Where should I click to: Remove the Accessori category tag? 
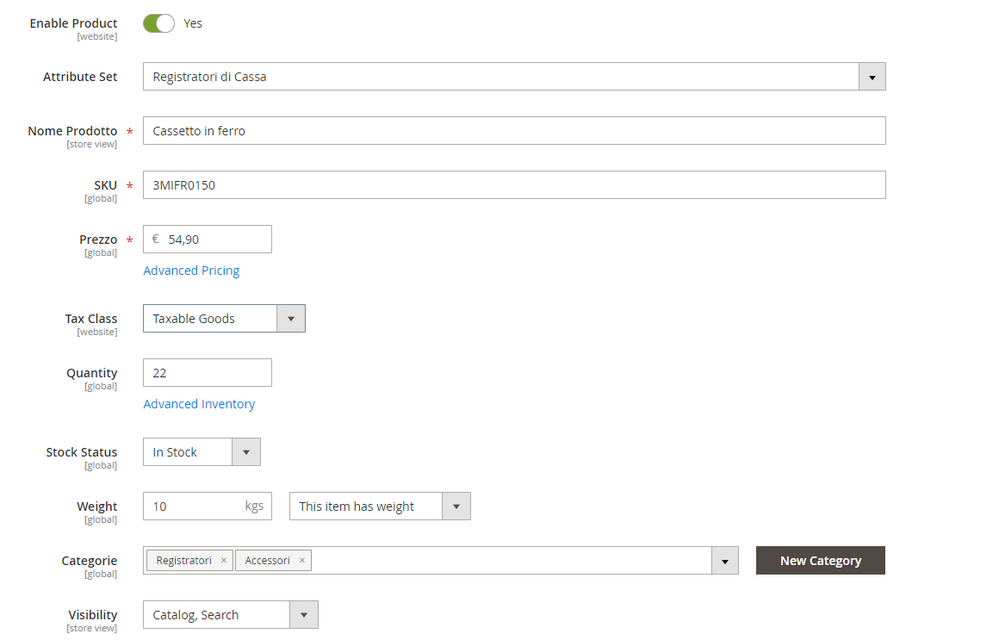(302, 561)
